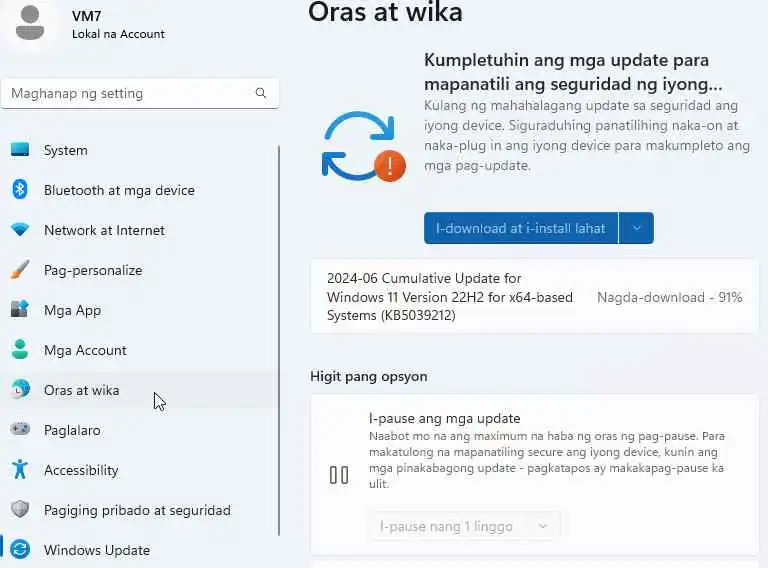The height and width of the screenshot is (568, 768).
Task: Click the Windows Update sync icon in sidebar
Action: (20, 549)
